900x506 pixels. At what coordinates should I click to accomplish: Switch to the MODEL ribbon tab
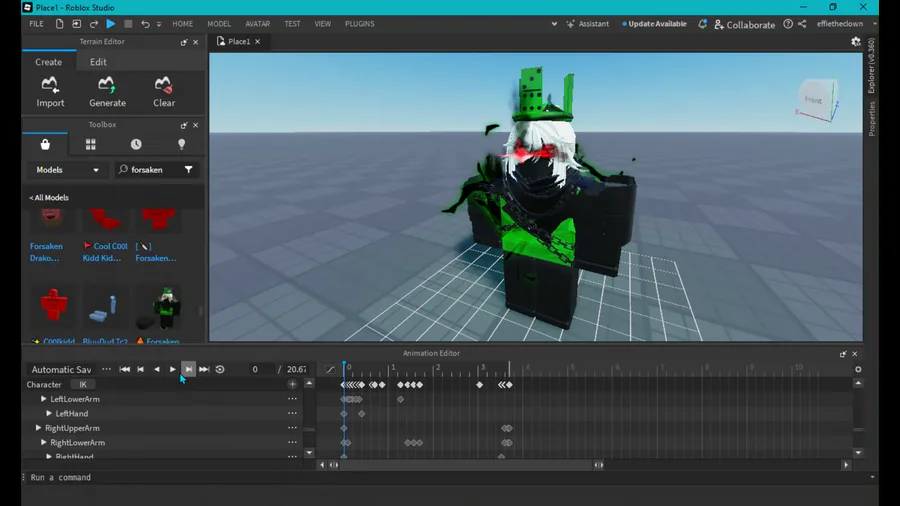[x=219, y=24]
